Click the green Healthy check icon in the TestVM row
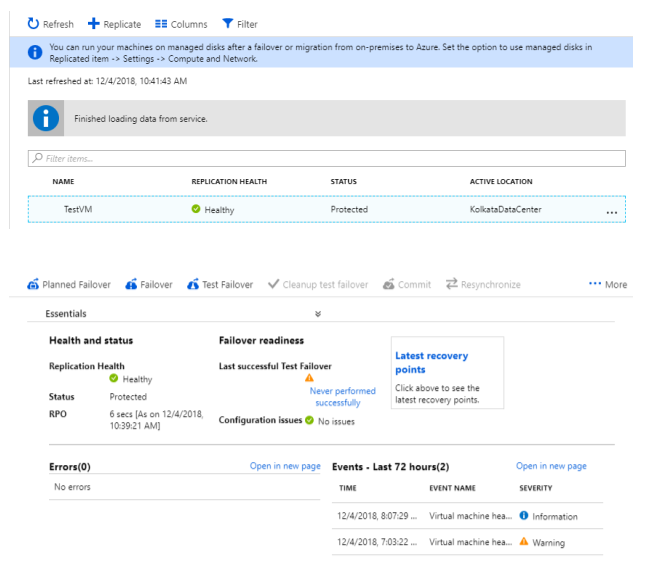The image size is (658, 575). coord(196,209)
